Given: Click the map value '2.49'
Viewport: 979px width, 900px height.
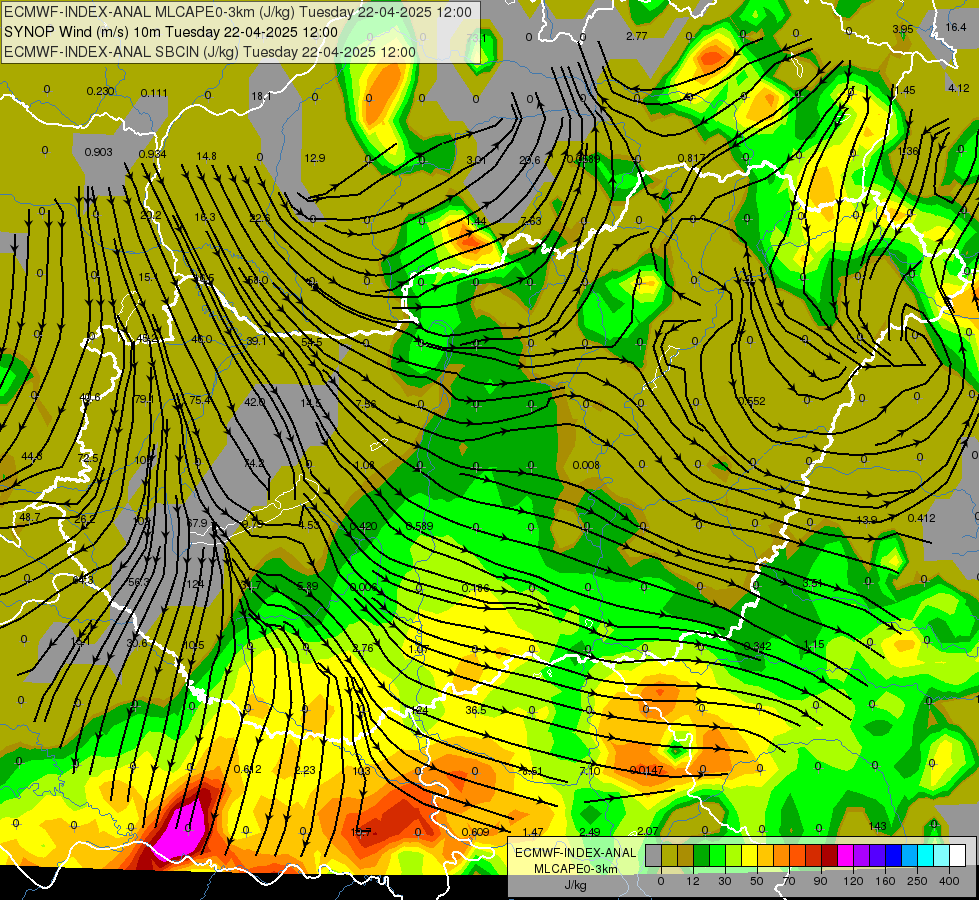Looking at the screenshot, I should (590, 832).
